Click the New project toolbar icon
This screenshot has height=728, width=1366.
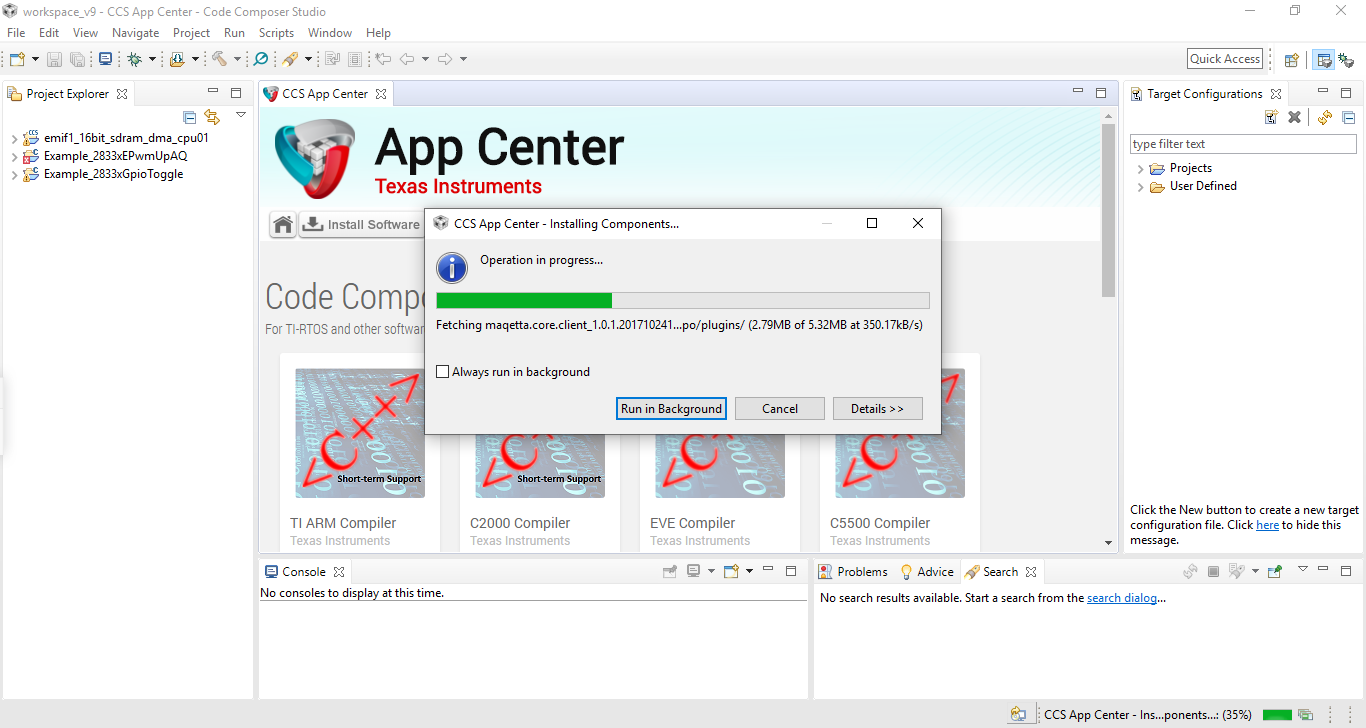[x=17, y=59]
